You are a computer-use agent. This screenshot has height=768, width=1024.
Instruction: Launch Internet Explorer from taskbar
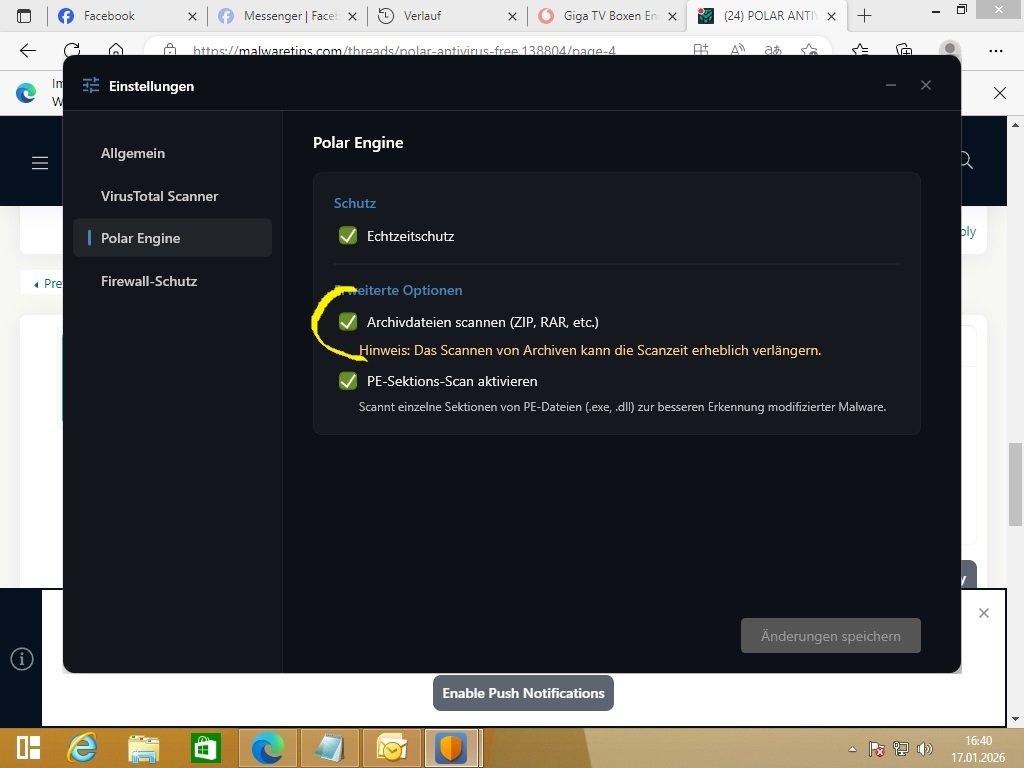tap(83, 748)
